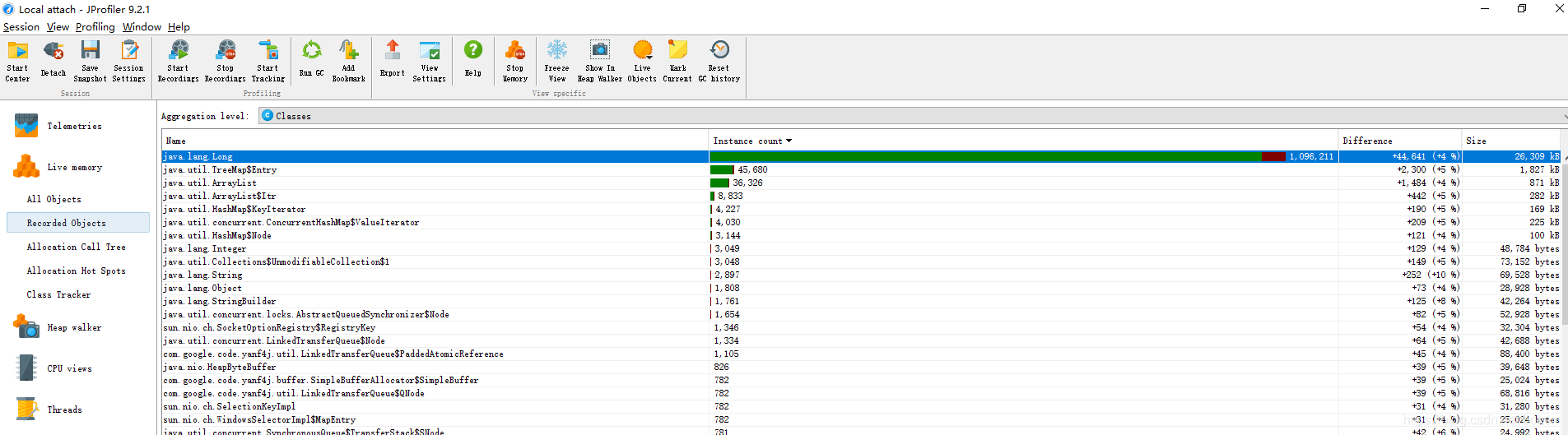Select java.util.HashMap$KeyIterator row
The image size is (1568, 435).
(x=861, y=209)
